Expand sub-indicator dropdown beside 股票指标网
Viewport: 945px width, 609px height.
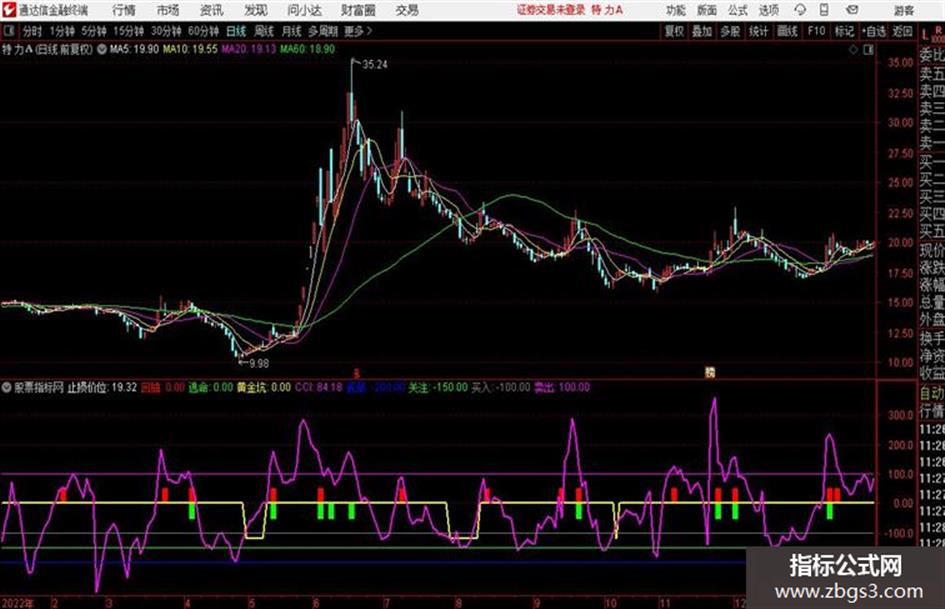[7, 388]
